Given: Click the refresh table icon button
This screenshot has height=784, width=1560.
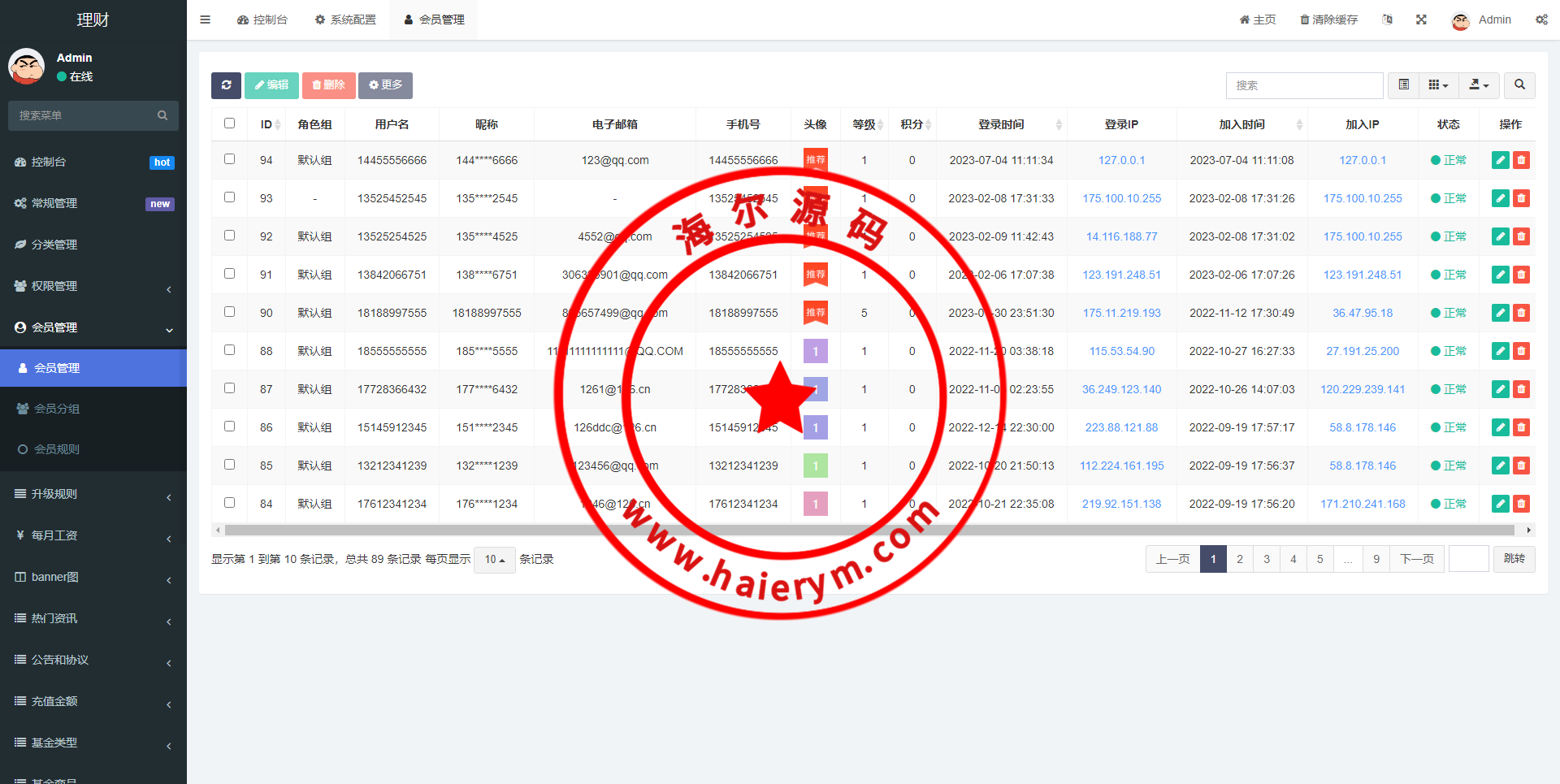Looking at the screenshot, I should point(226,85).
